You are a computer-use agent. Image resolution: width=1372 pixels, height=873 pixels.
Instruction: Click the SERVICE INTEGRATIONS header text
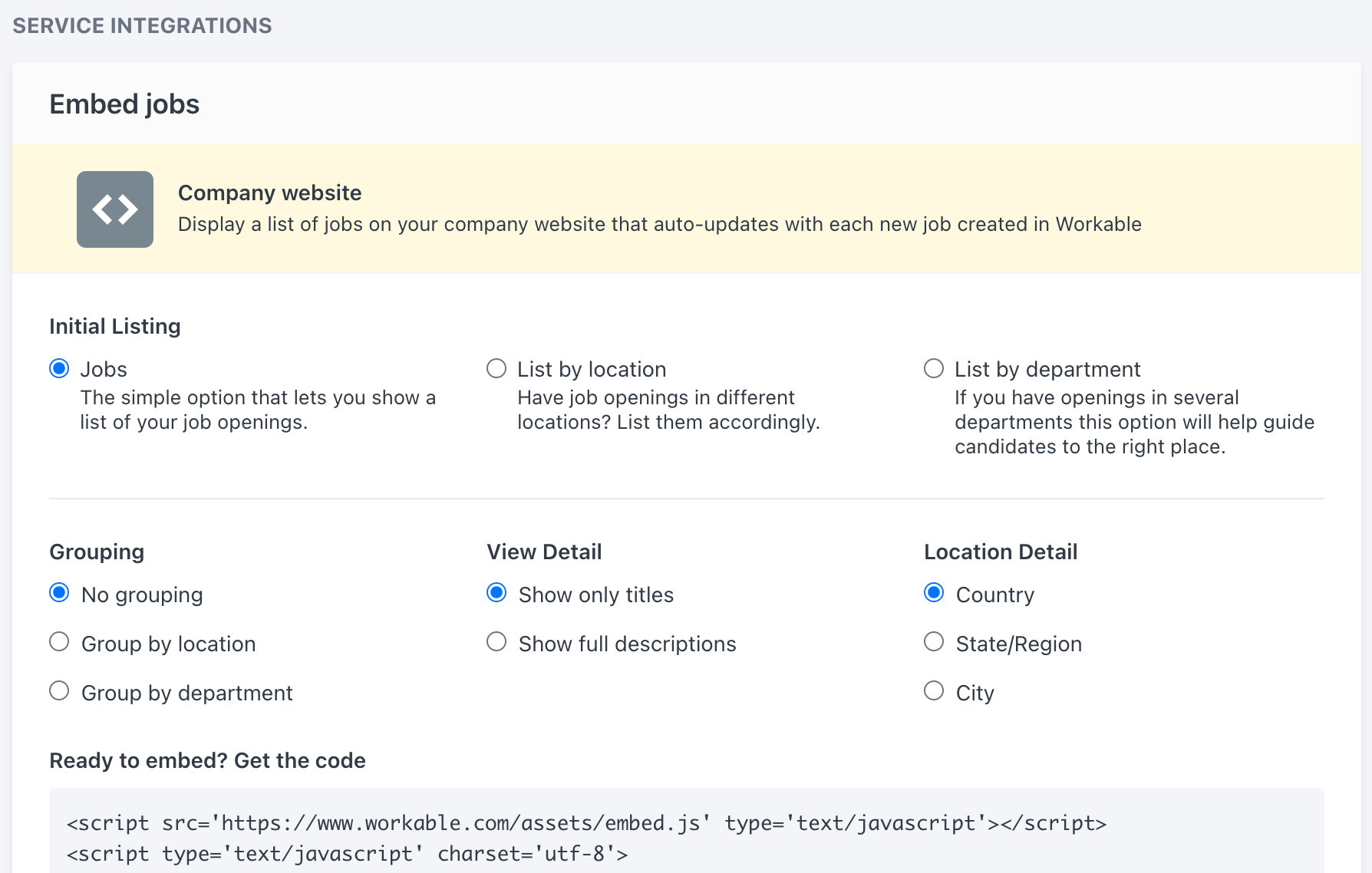tap(142, 25)
